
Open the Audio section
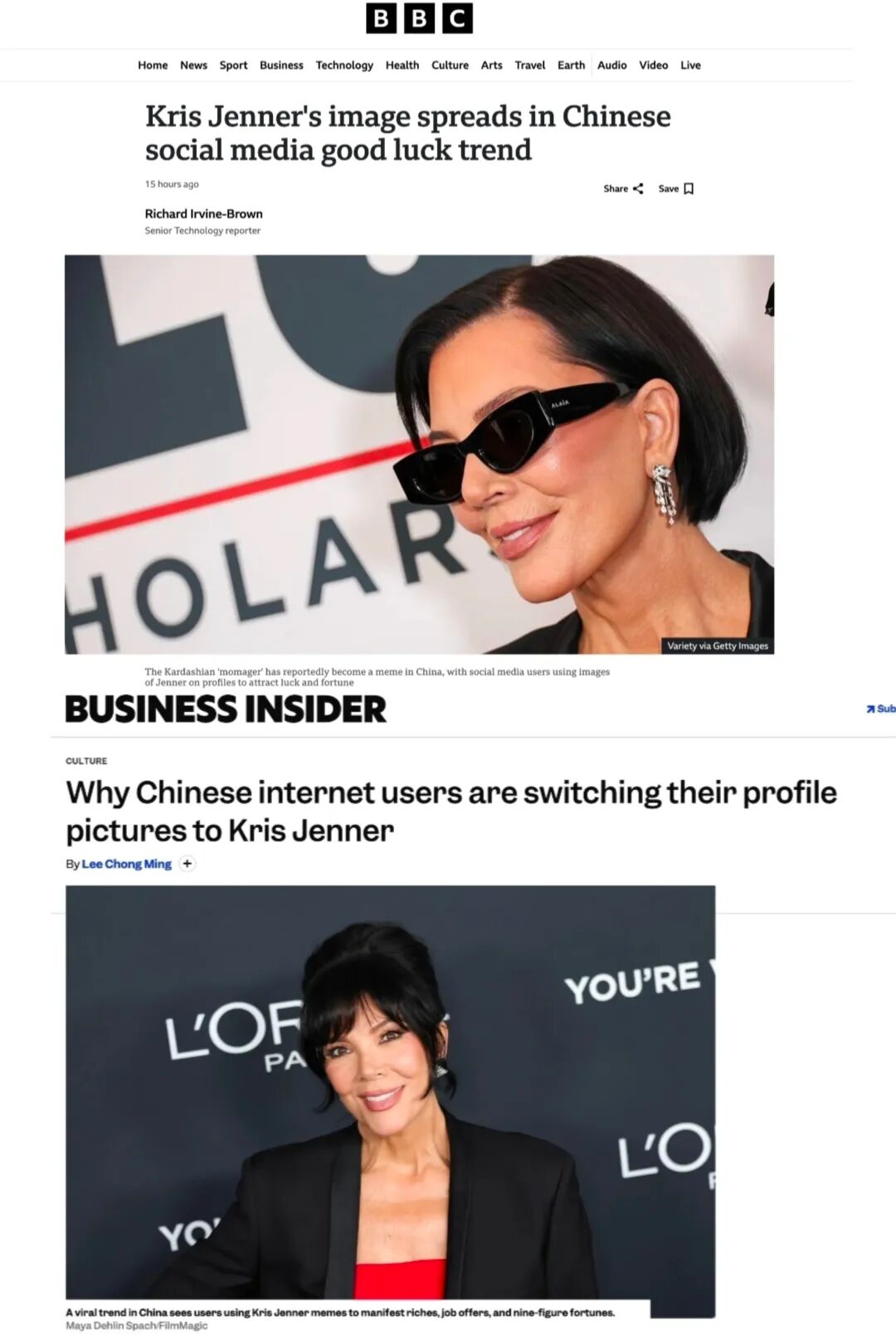point(612,65)
